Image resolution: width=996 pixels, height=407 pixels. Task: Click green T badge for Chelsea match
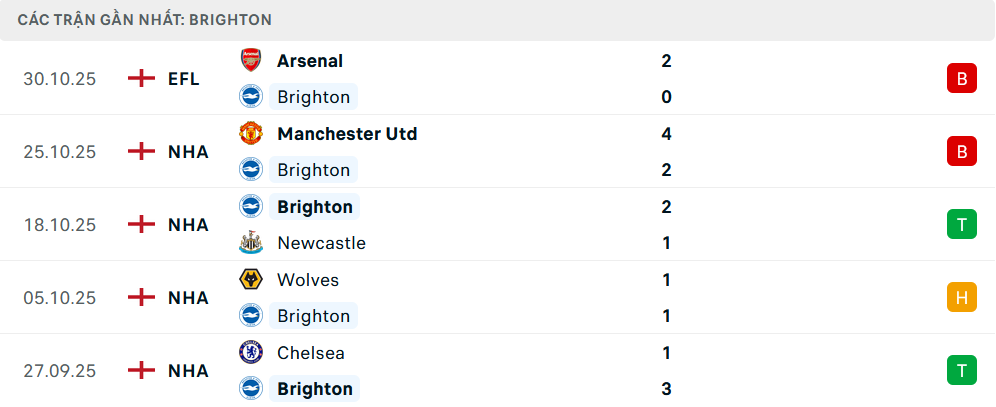point(961,370)
